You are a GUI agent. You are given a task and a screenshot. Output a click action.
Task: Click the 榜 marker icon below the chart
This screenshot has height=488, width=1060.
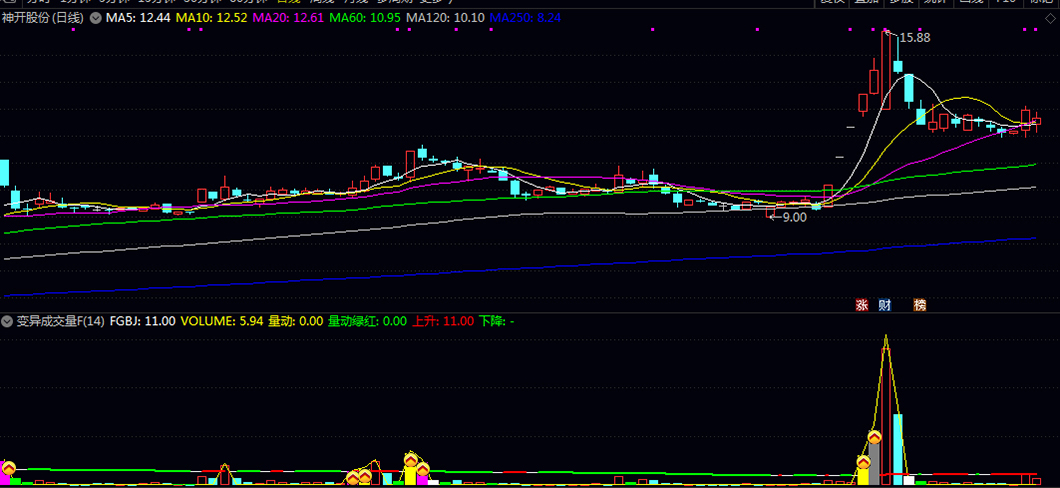pos(919,305)
